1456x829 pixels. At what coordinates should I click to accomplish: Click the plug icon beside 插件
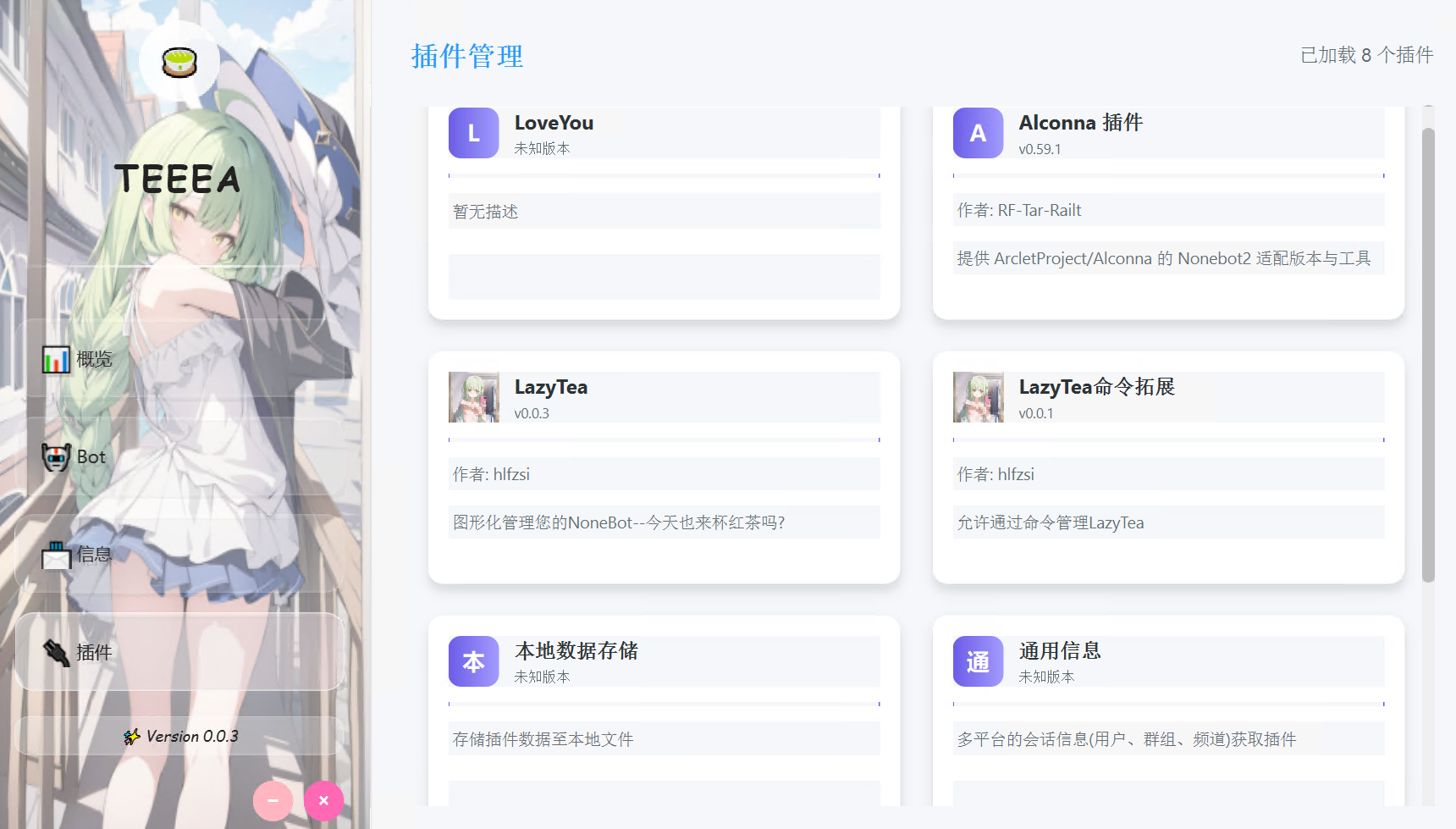(x=56, y=653)
